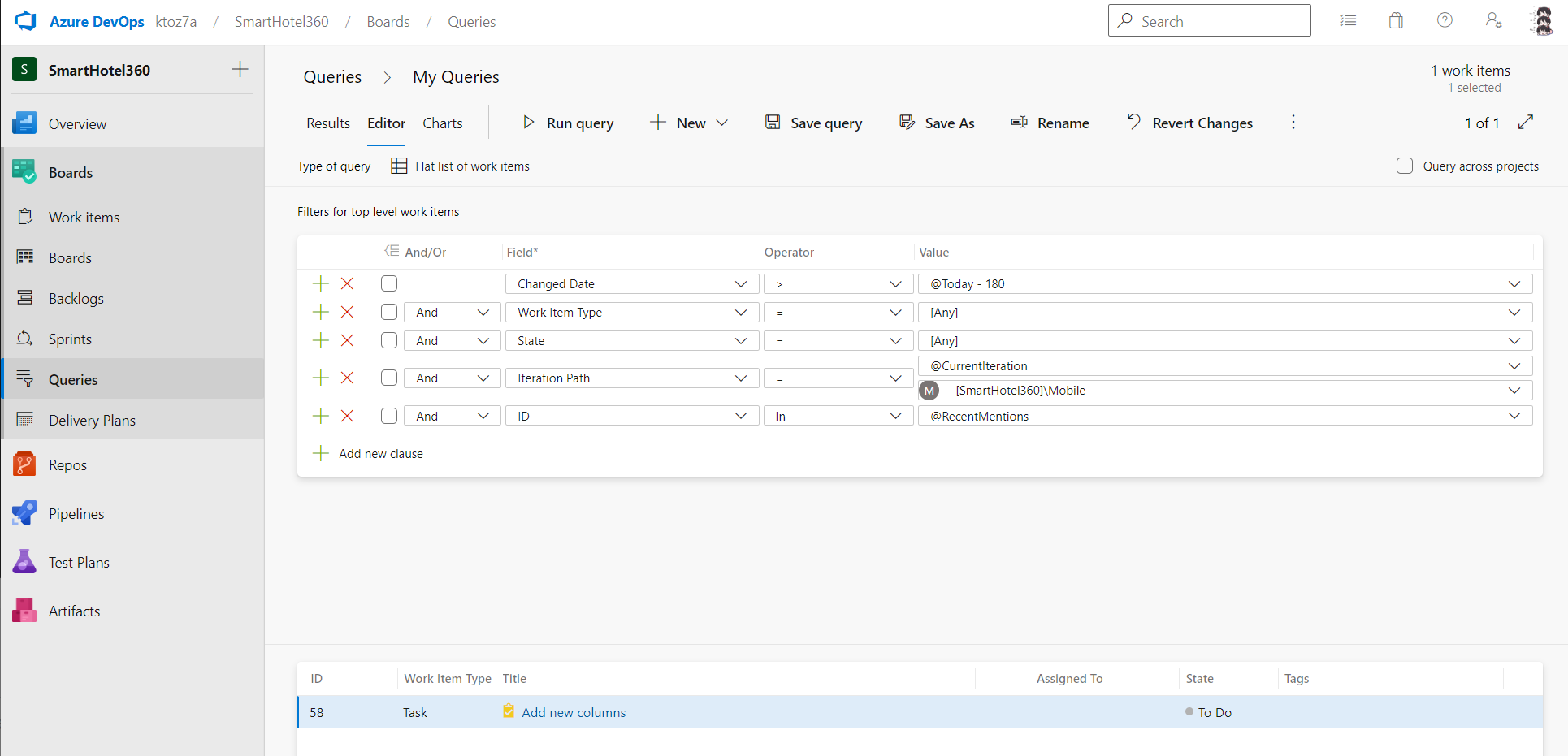Open the Changed Date field dropdown
This screenshot has width=1568, height=756.
[x=632, y=283]
